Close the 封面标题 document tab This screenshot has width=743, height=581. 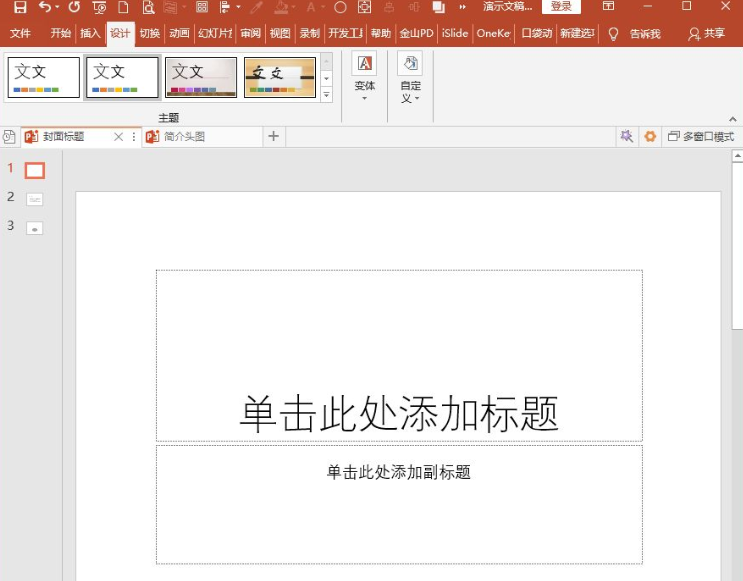pos(118,137)
